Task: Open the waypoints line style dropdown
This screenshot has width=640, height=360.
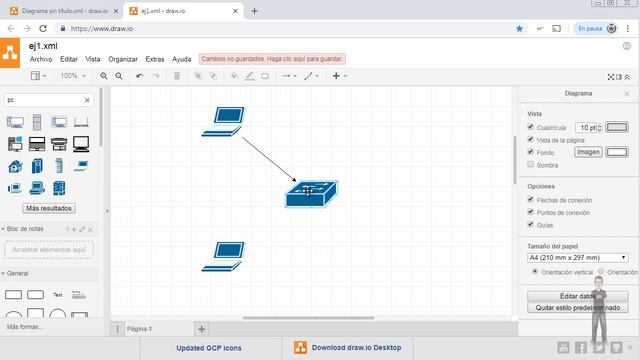Action: [311, 76]
